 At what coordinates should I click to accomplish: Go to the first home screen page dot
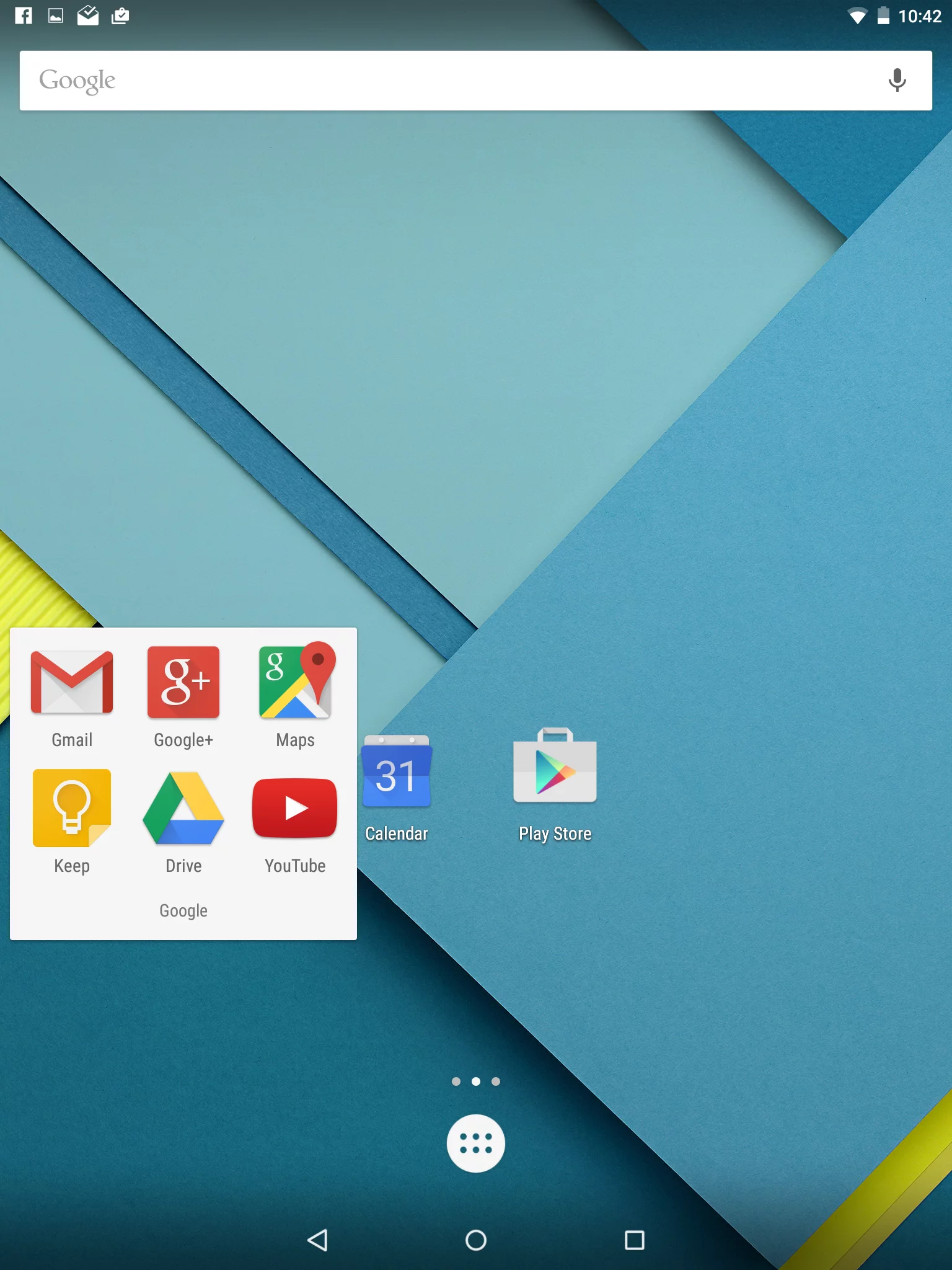456,1081
